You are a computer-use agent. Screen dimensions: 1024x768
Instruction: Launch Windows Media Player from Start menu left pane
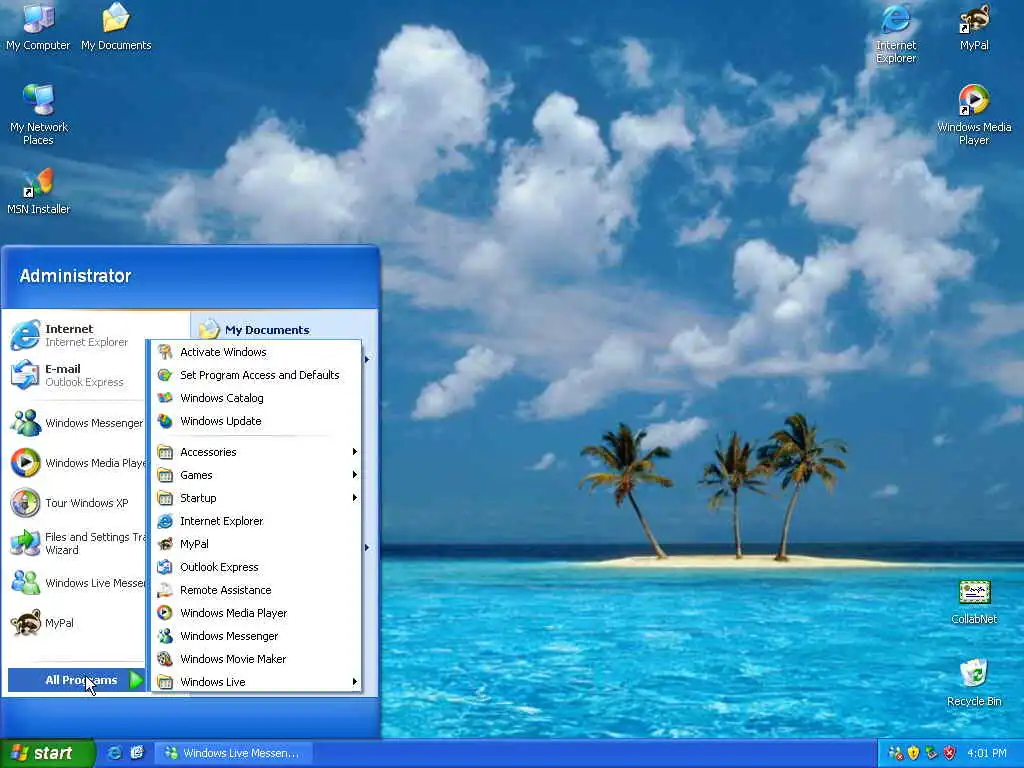pyautogui.click(x=75, y=463)
